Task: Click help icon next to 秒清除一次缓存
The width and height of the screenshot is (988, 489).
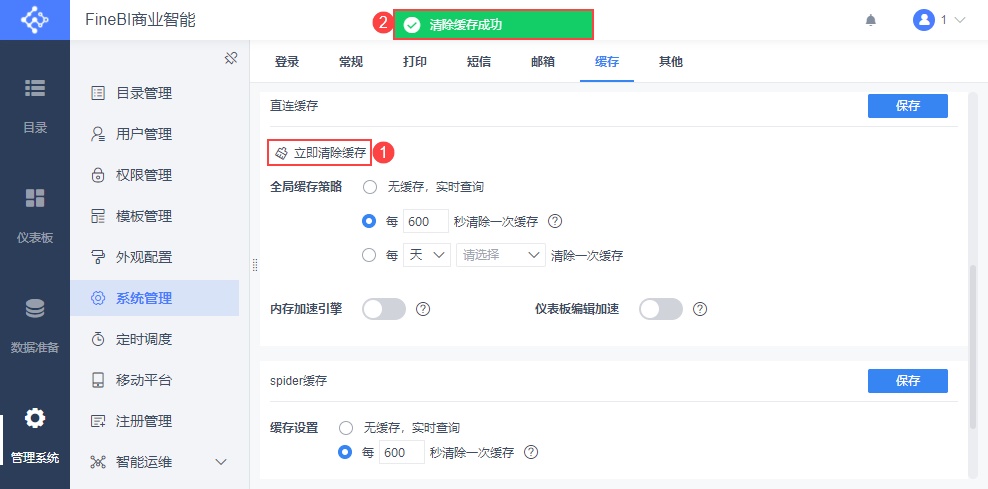Action: [x=556, y=221]
